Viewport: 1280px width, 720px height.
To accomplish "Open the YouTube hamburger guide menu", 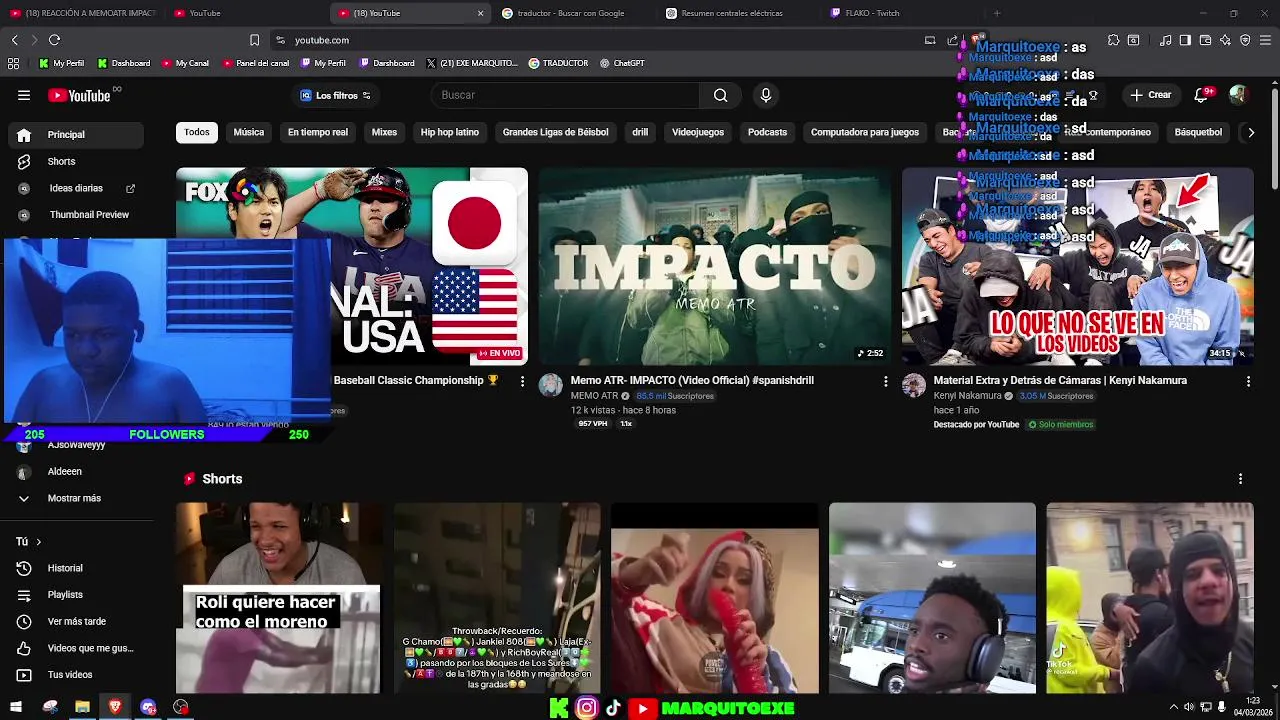I will tap(24, 95).
